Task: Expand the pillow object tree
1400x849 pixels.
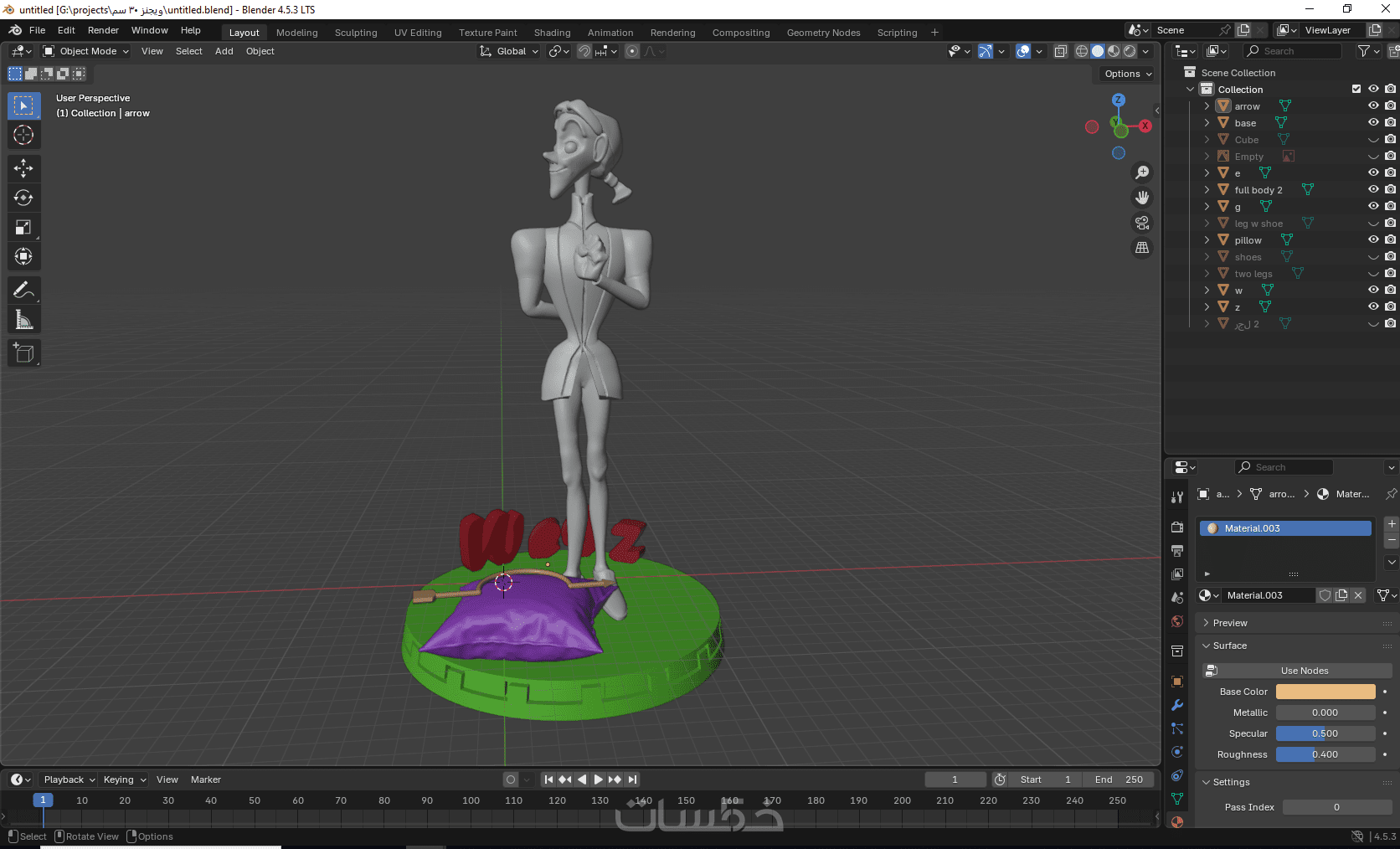Action: pyautogui.click(x=1207, y=239)
